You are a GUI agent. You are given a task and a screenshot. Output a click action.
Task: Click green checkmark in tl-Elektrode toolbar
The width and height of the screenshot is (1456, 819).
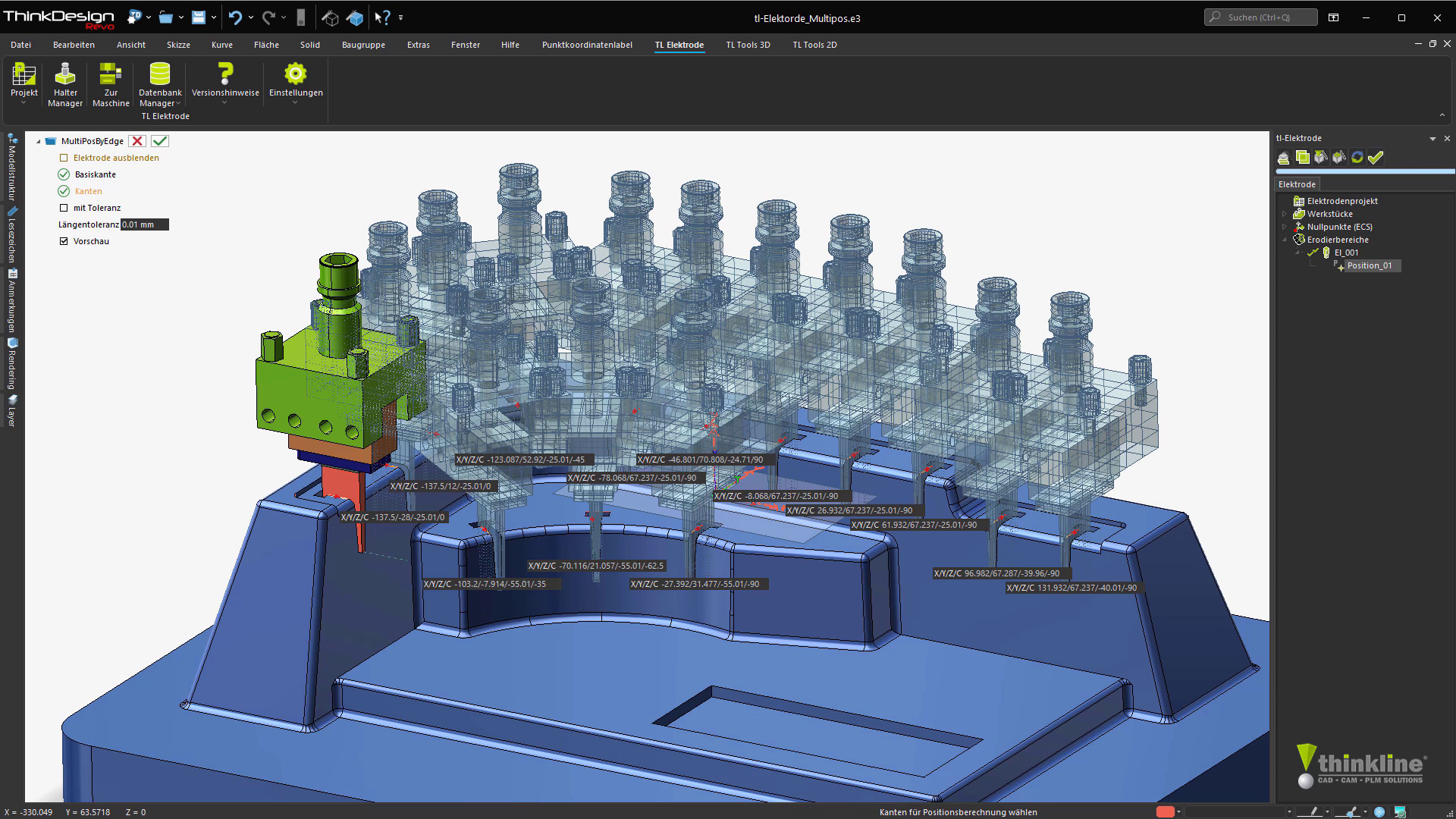(x=1376, y=157)
